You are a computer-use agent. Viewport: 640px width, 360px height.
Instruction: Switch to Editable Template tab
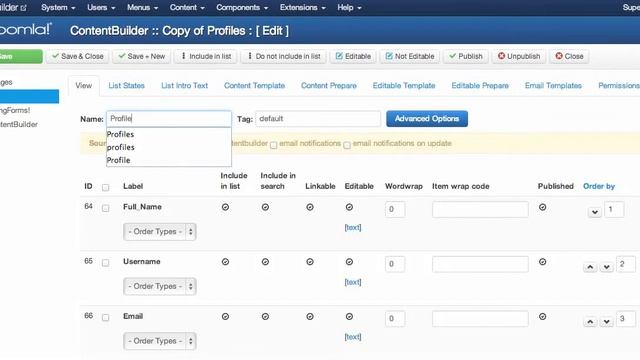click(404, 86)
